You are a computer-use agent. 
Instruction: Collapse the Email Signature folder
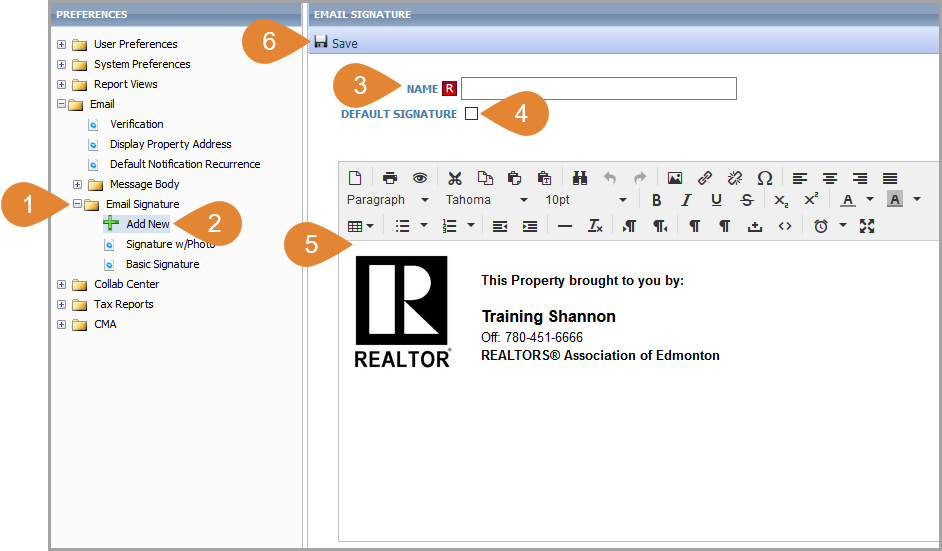click(x=77, y=204)
